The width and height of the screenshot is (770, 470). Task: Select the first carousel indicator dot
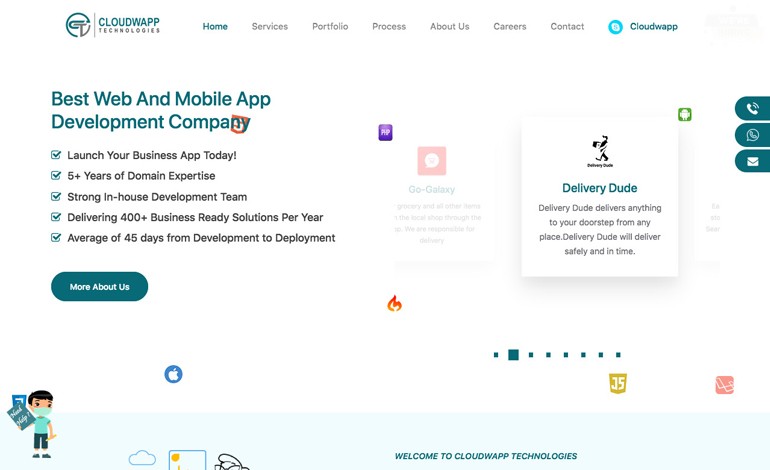point(496,355)
